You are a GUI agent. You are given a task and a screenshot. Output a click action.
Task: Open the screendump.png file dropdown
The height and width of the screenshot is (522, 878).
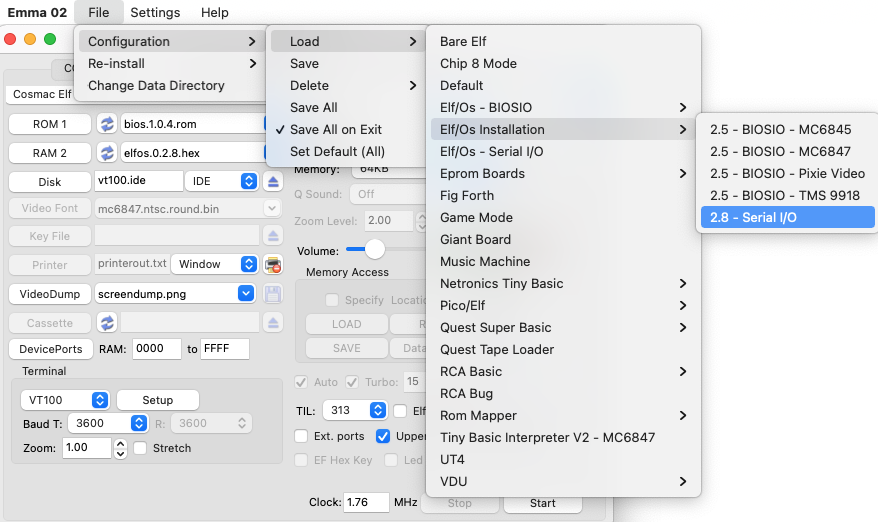coord(246,293)
